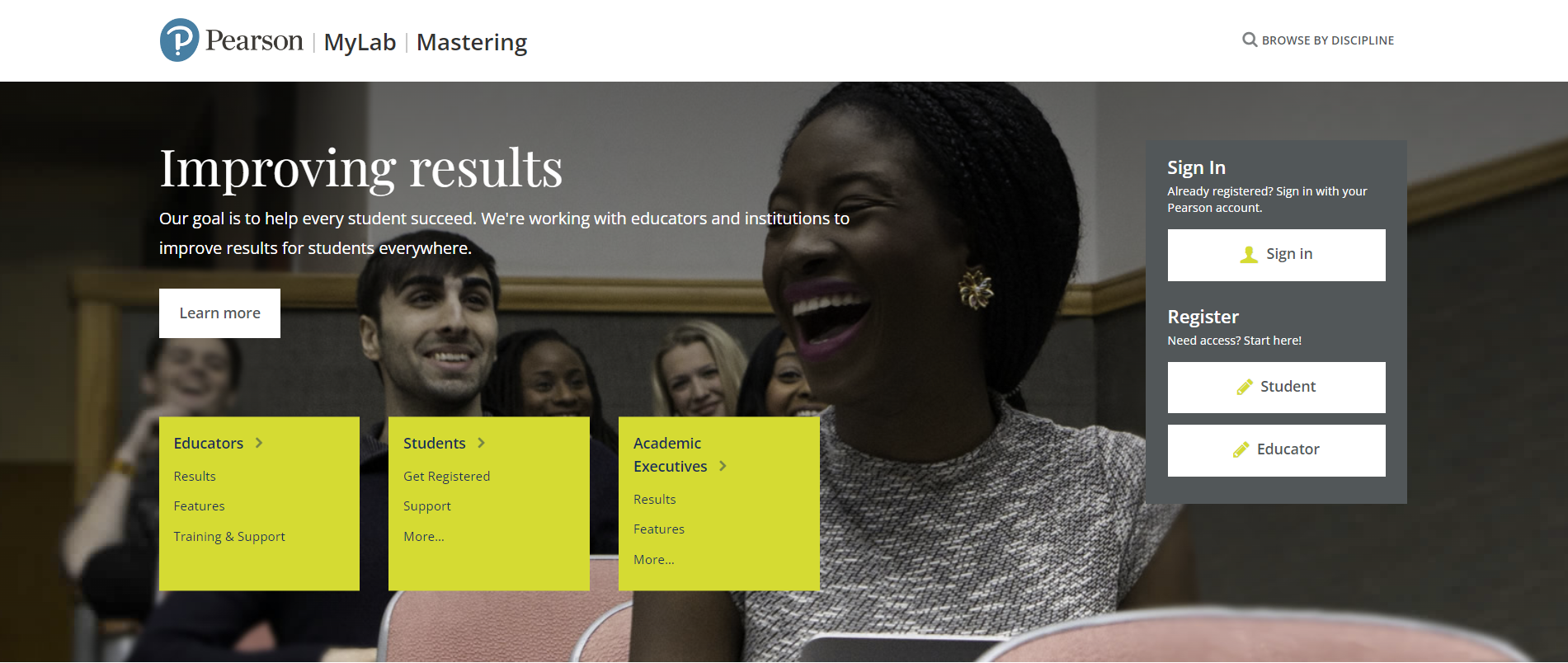
Task: Click More... in the Students panel
Action: pos(423,536)
